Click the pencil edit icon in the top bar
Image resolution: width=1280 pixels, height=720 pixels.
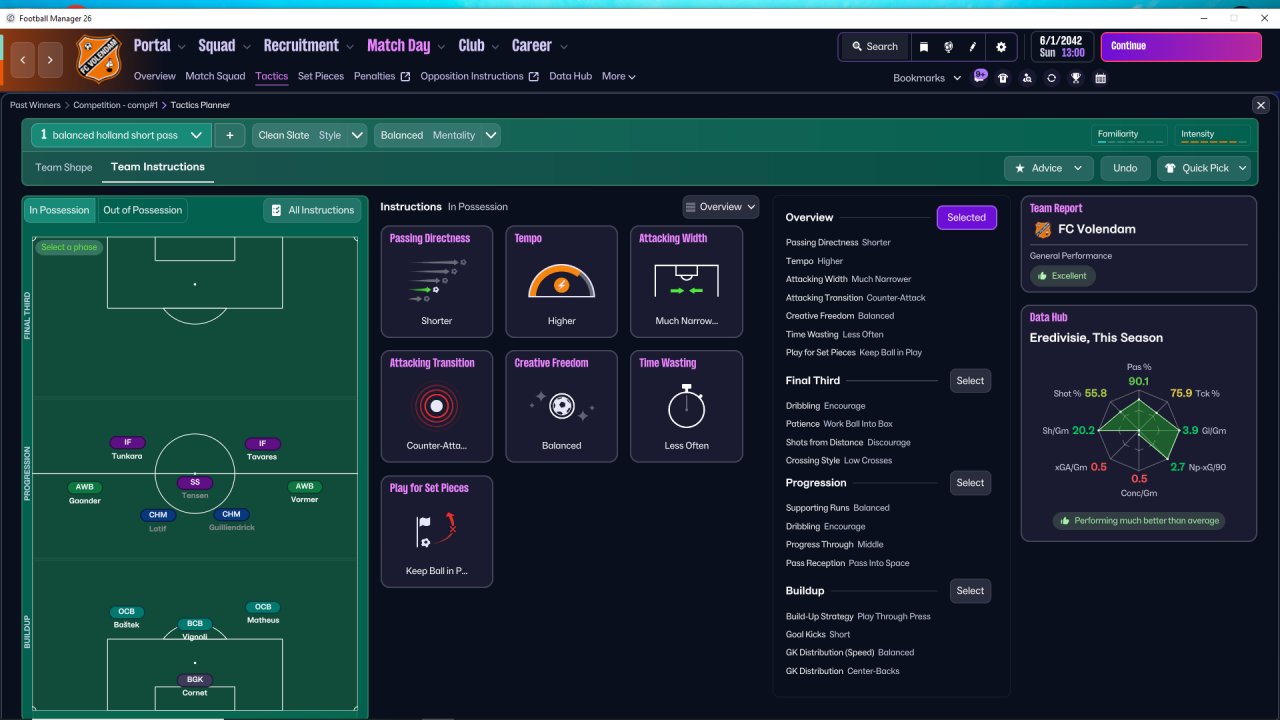[x=973, y=47]
